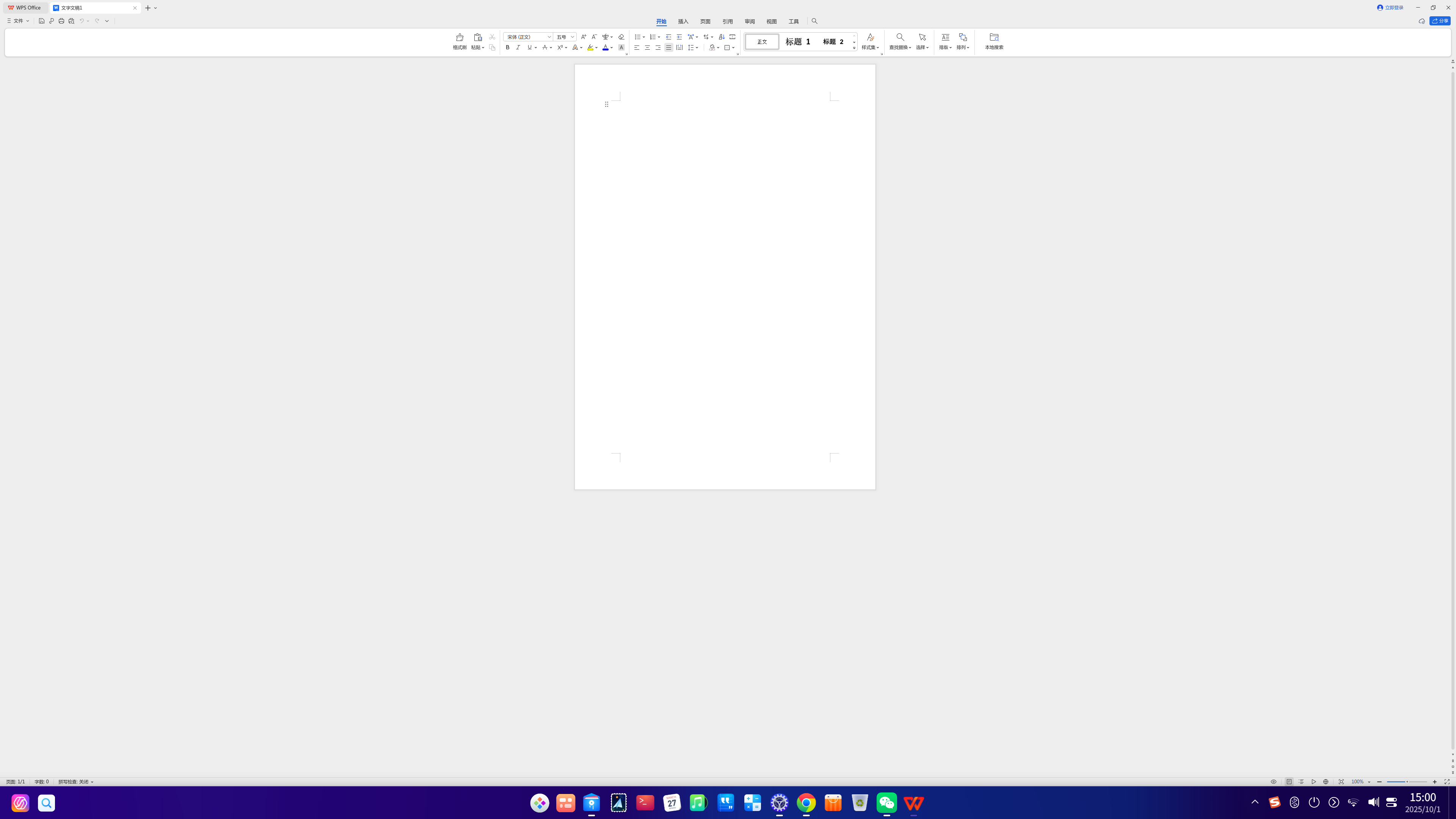Image resolution: width=1456 pixels, height=819 pixels.
Task: Open WeChat from the taskbar dock
Action: (x=886, y=803)
